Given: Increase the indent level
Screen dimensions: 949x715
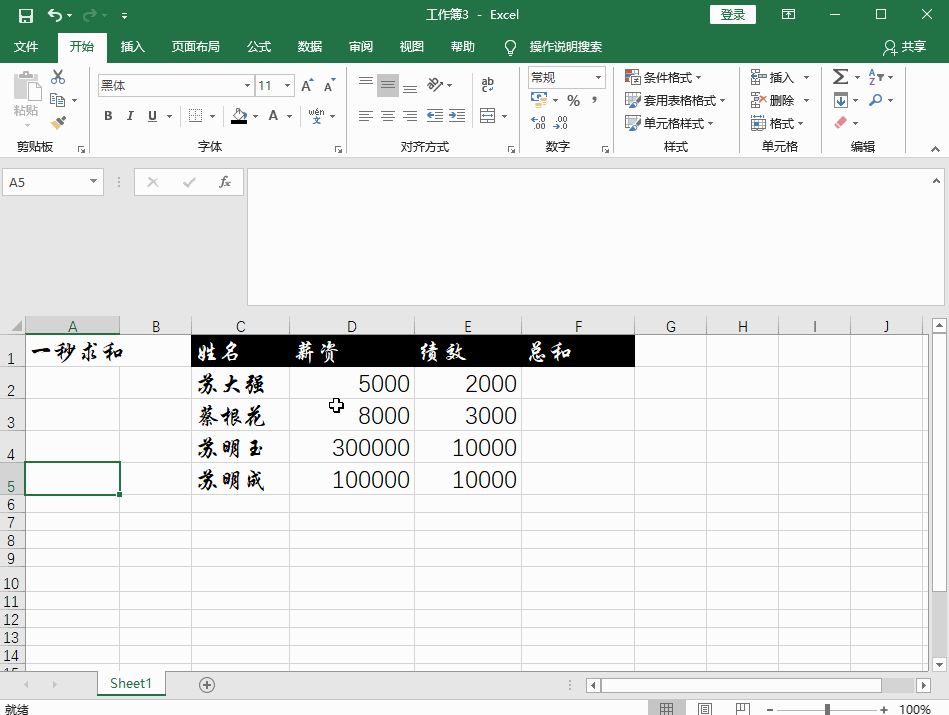Looking at the screenshot, I should point(457,116).
